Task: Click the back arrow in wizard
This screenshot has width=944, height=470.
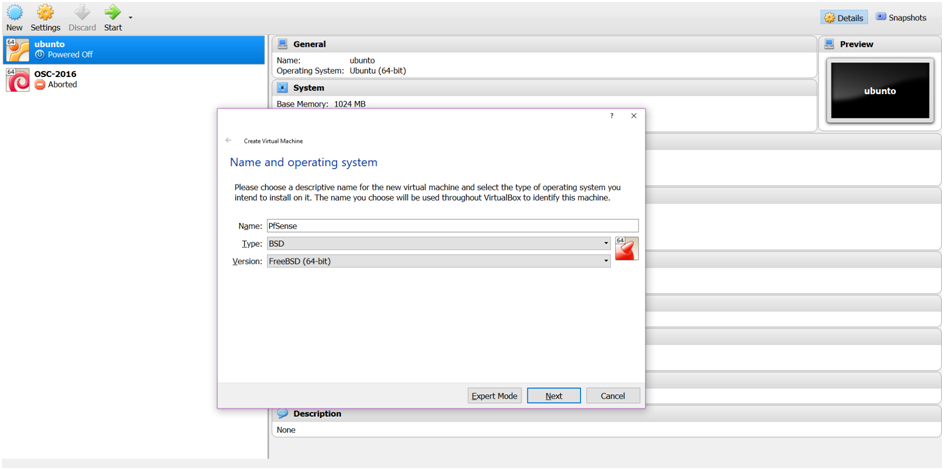Action: 229,141
